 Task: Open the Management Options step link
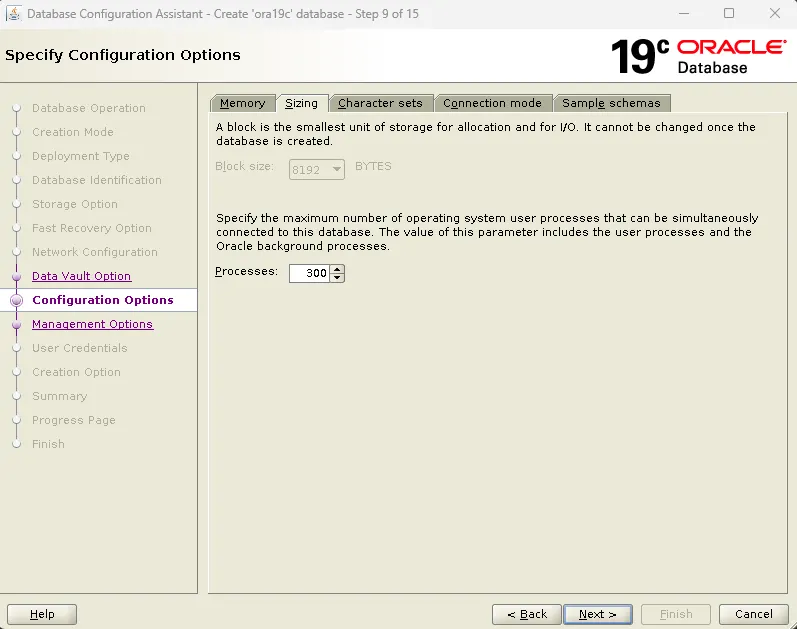pos(93,324)
